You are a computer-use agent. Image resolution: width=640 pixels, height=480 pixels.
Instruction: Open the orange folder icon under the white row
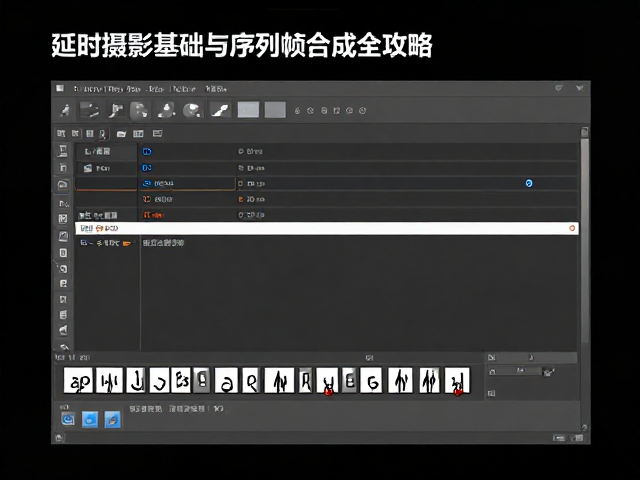click(127, 243)
